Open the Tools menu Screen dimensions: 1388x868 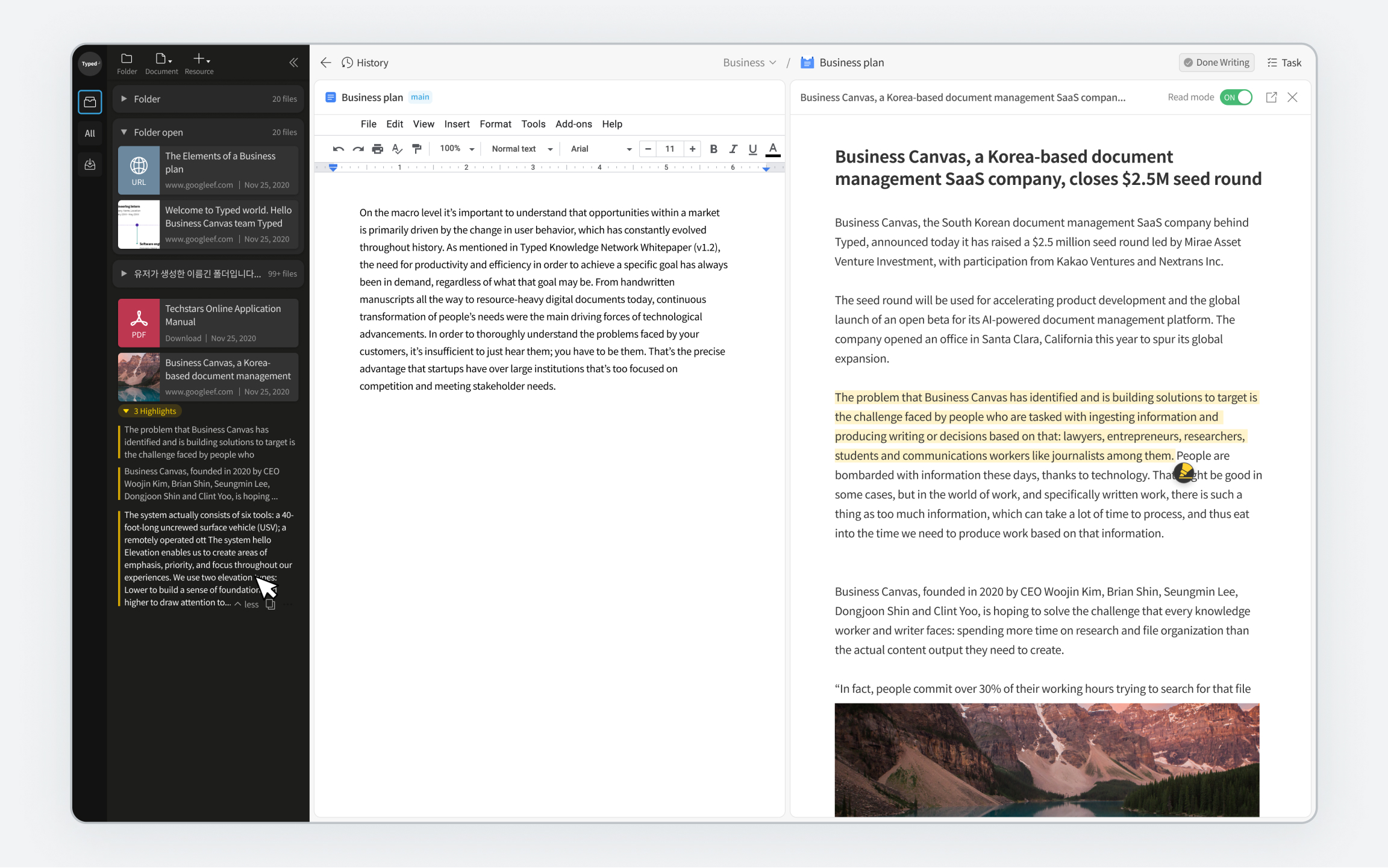533,124
